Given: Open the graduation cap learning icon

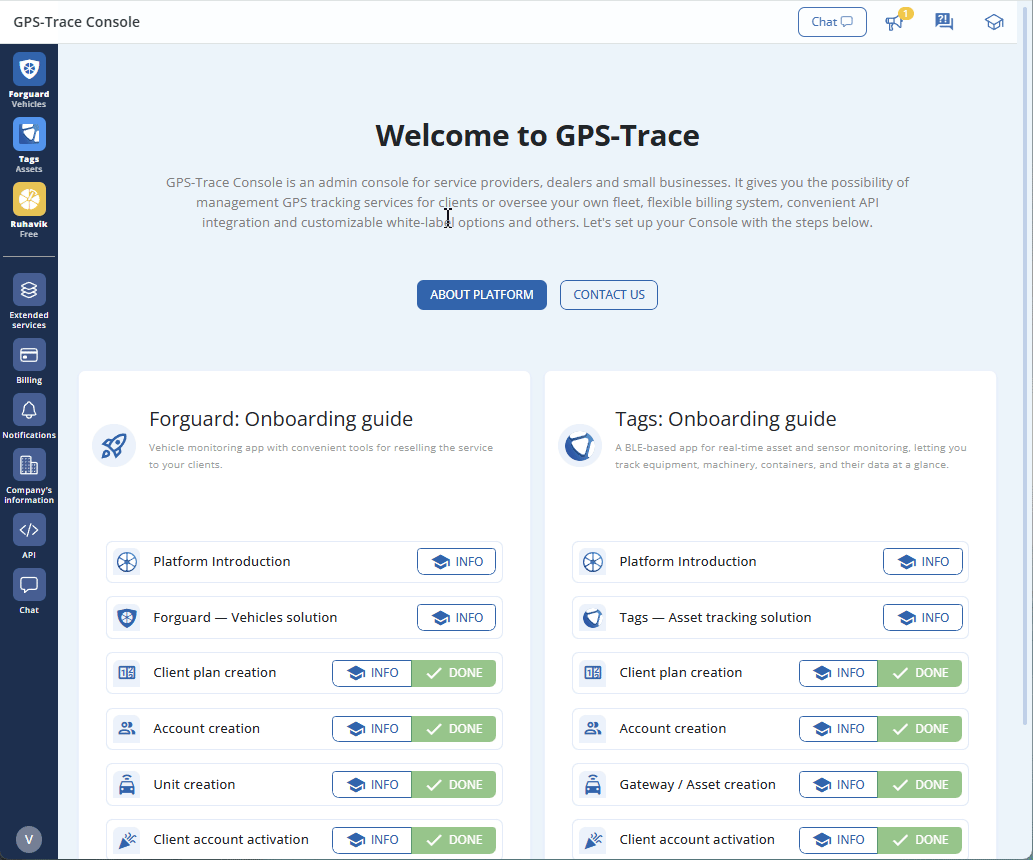Looking at the screenshot, I should (x=994, y=22).
